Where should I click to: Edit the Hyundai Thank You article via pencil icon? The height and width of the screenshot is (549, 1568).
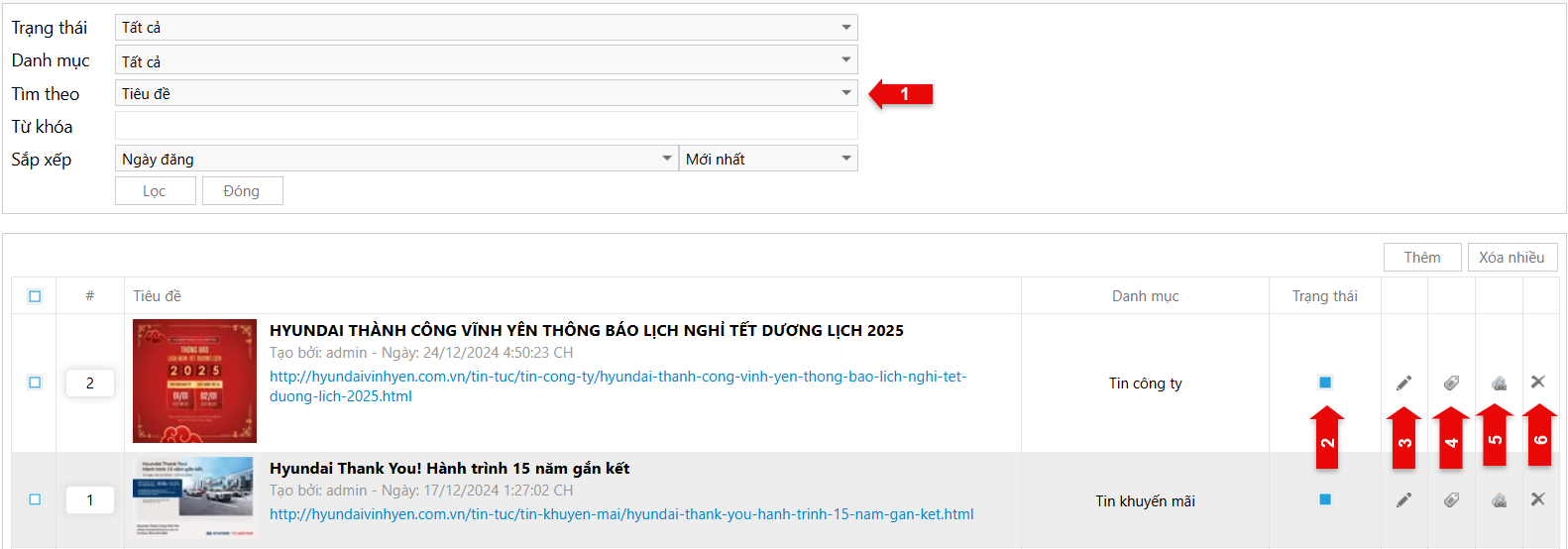(1403, 500)
